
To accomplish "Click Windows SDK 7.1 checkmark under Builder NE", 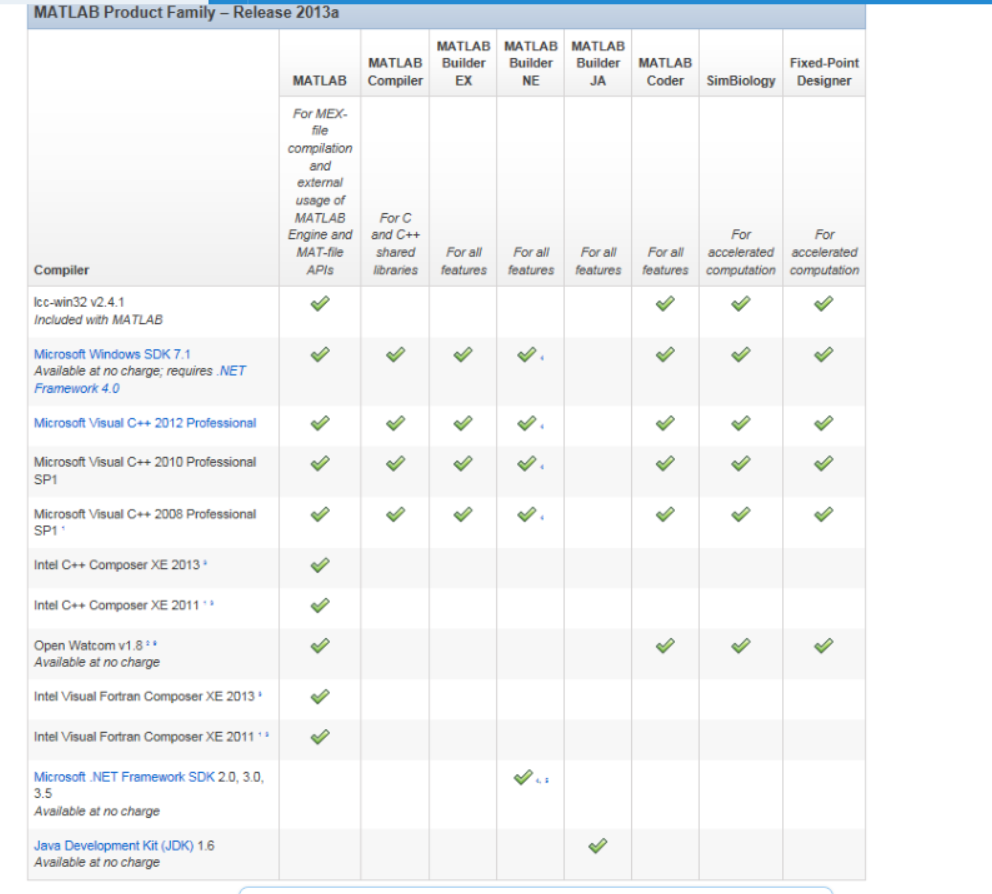I will pyautogui.click(x=526, y=354).
